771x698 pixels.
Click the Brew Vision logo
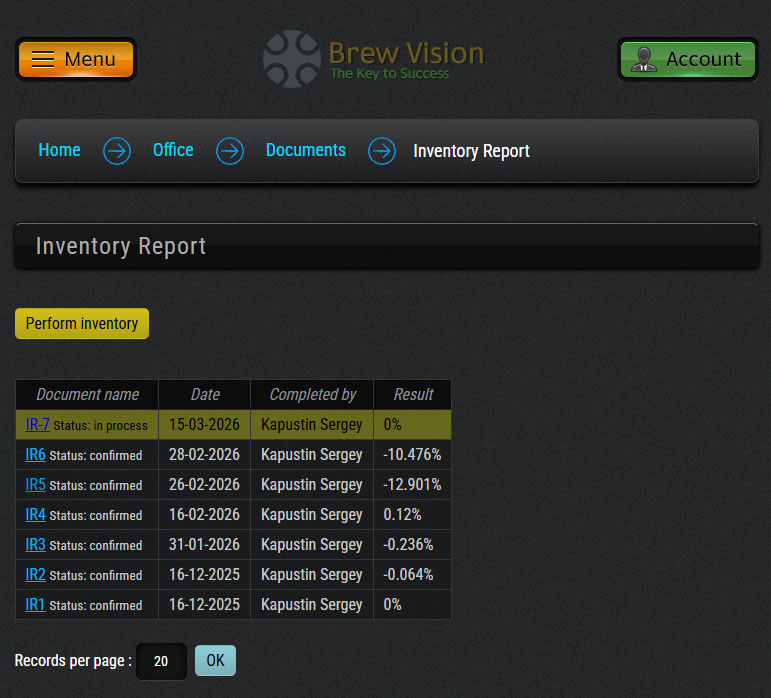(x=374, y=59)
